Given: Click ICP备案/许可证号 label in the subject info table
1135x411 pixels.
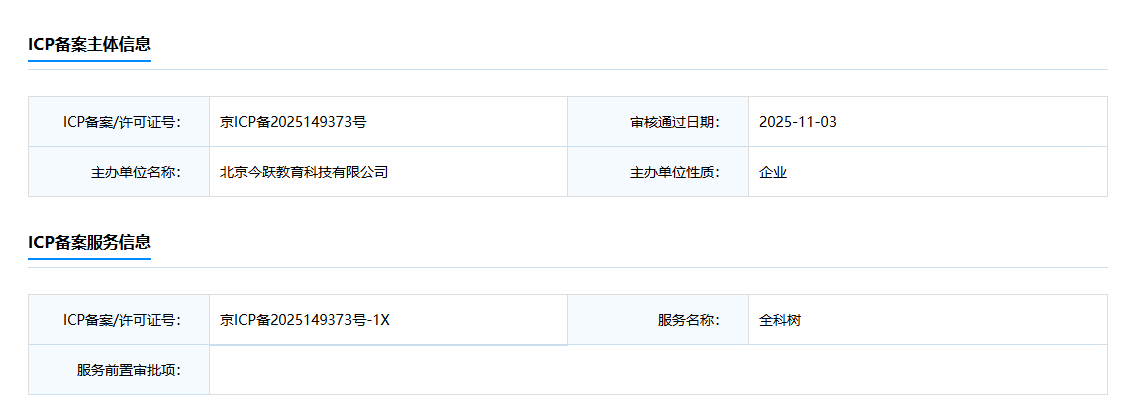Looking at the screenshot, I should click(x=121, y=122).
